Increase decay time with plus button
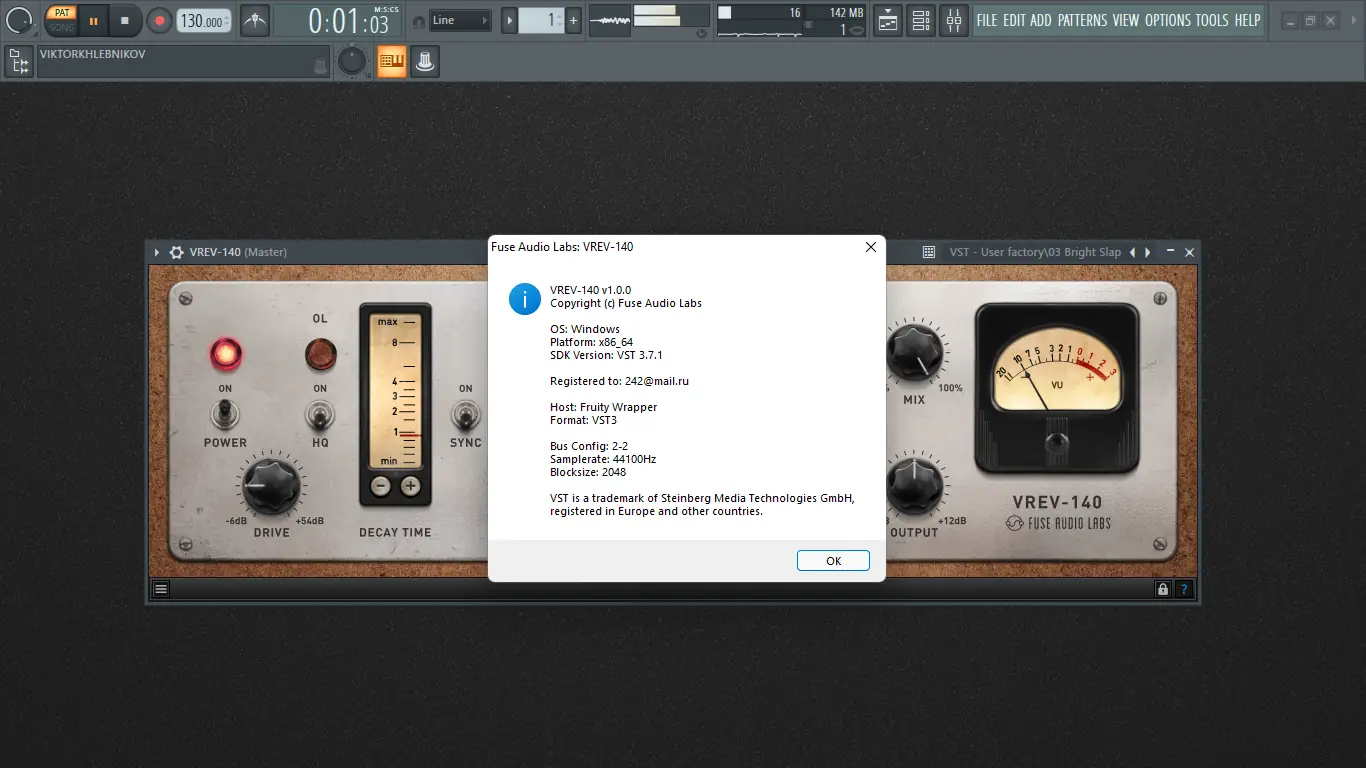Viewport: 1366px width, 768px height. tap(411, 486)
